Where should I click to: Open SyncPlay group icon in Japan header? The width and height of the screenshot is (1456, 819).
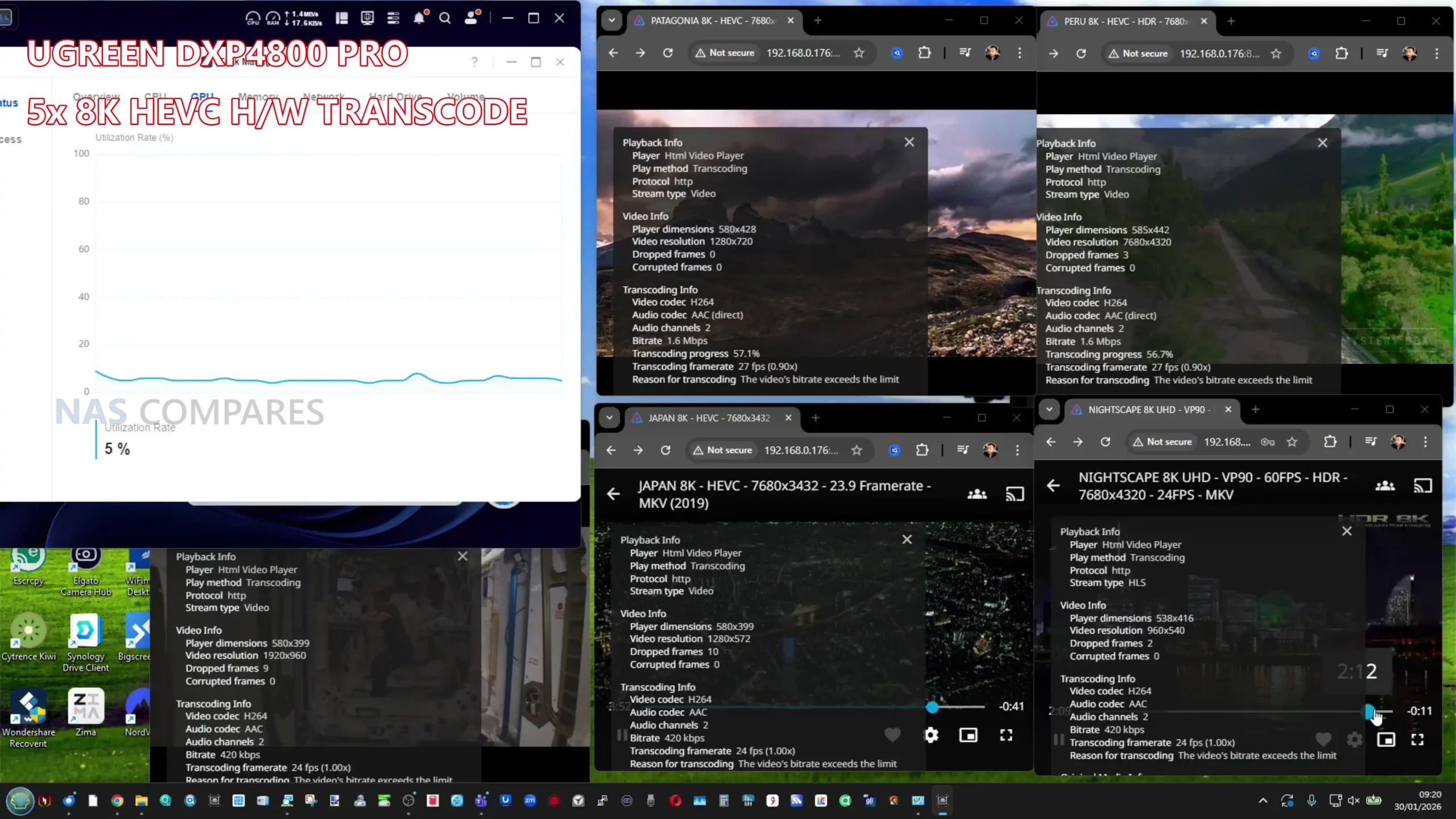(977, 494)
